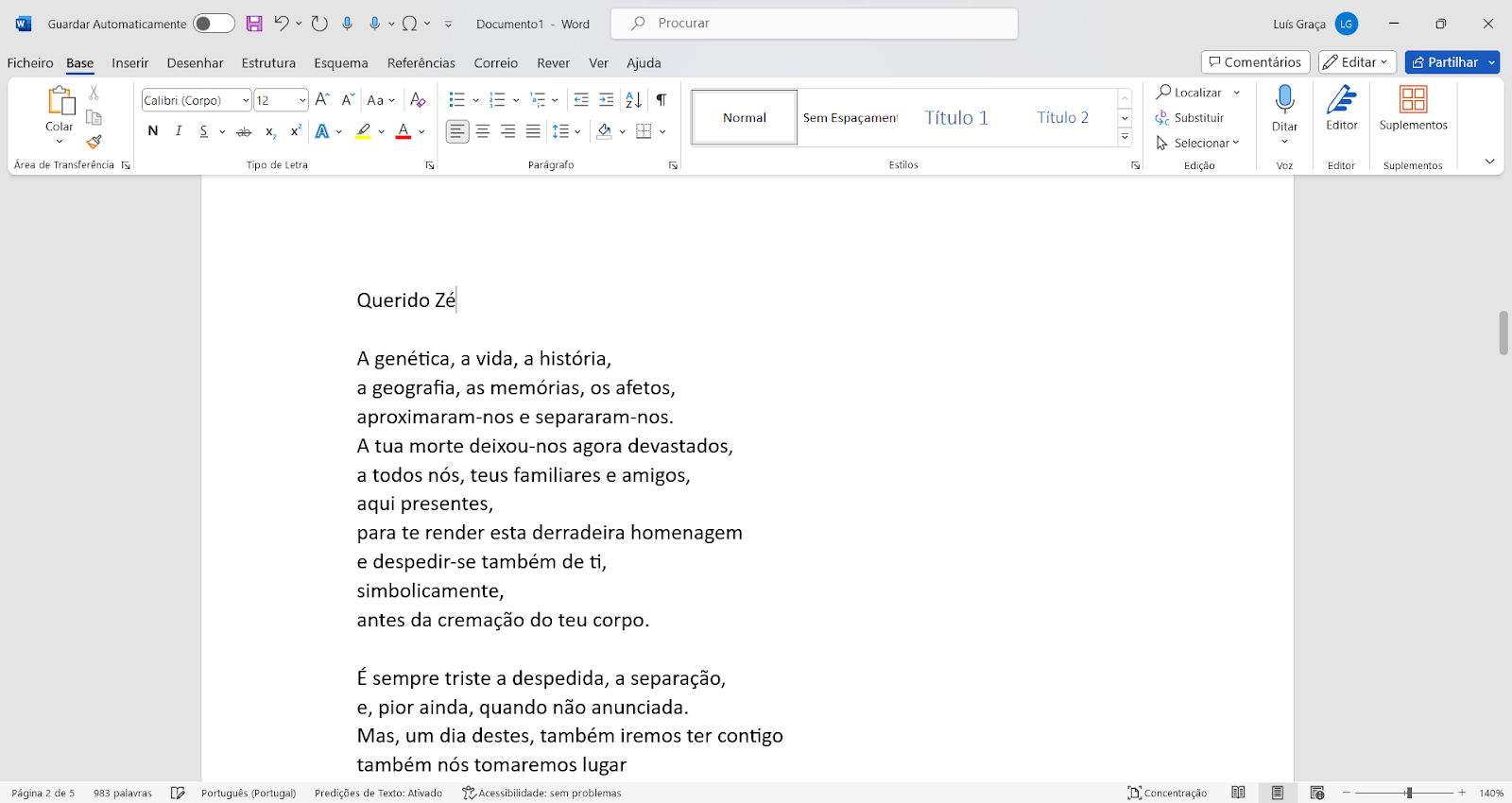The height and width of the screenshot is (803, 1512).
Task: Switch to the Desenhar tab
Action: click(196, 63)
